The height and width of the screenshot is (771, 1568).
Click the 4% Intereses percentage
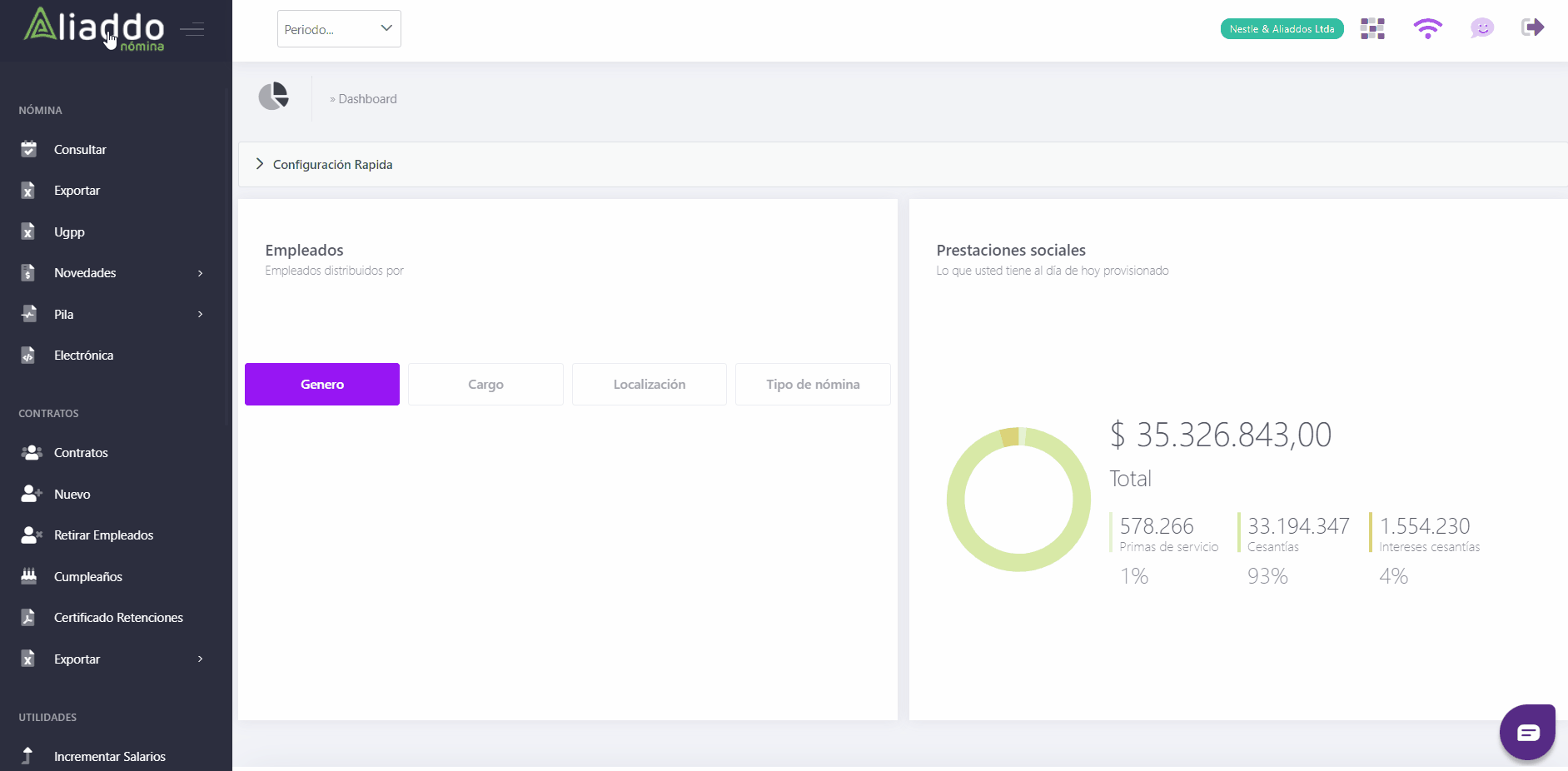(x=1393, y=576)
